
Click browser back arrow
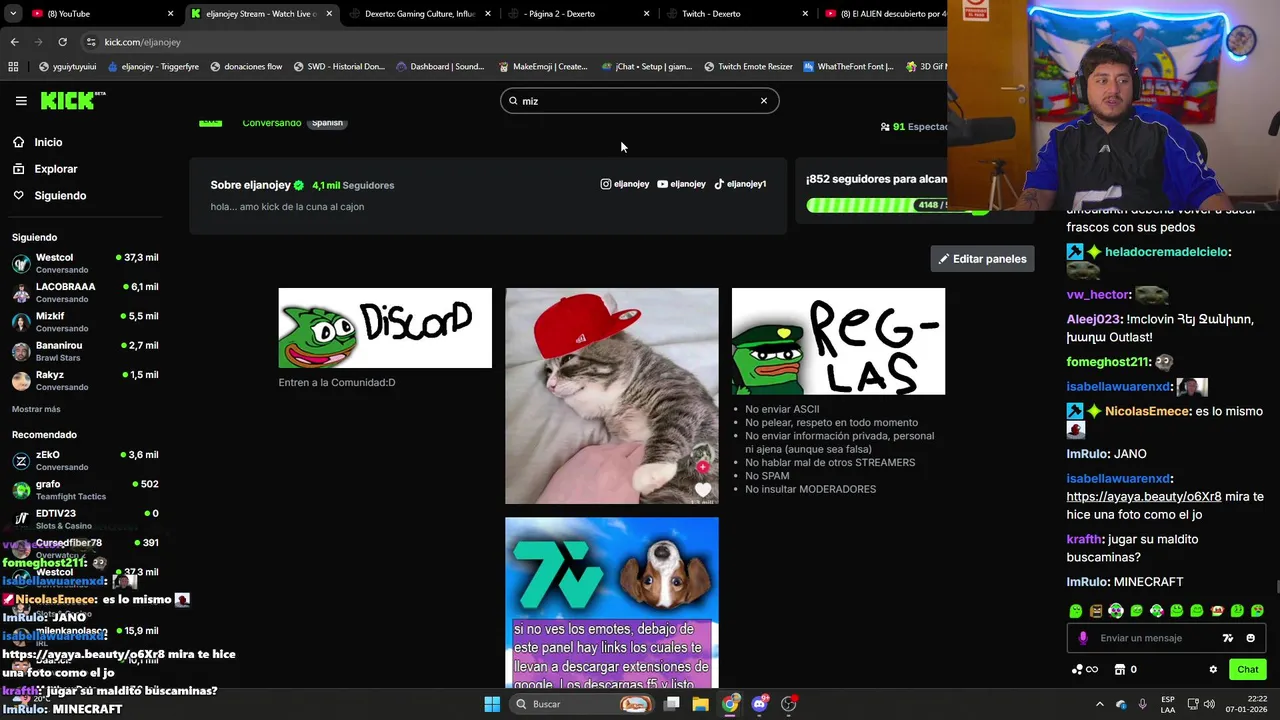tap(14, 42)
